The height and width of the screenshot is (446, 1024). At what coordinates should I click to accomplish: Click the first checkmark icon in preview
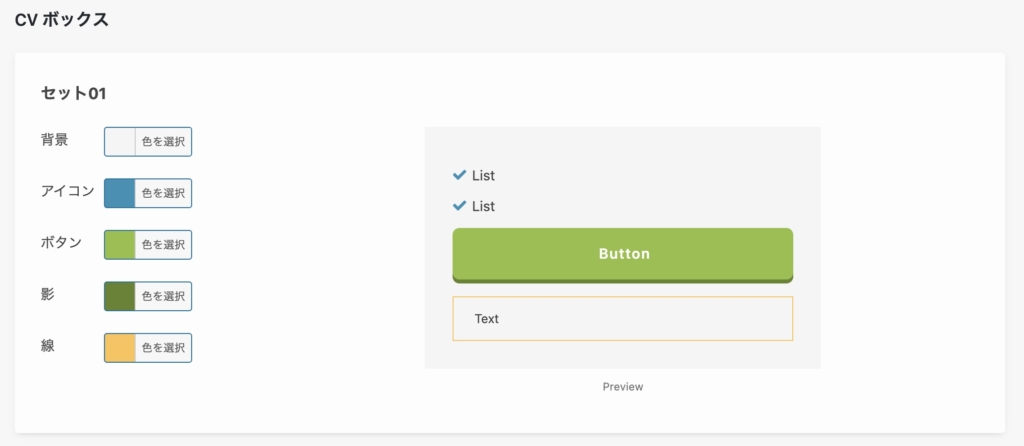[460, 175]
